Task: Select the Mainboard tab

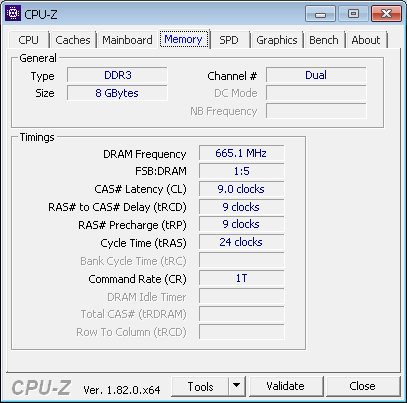Action: 127,40
